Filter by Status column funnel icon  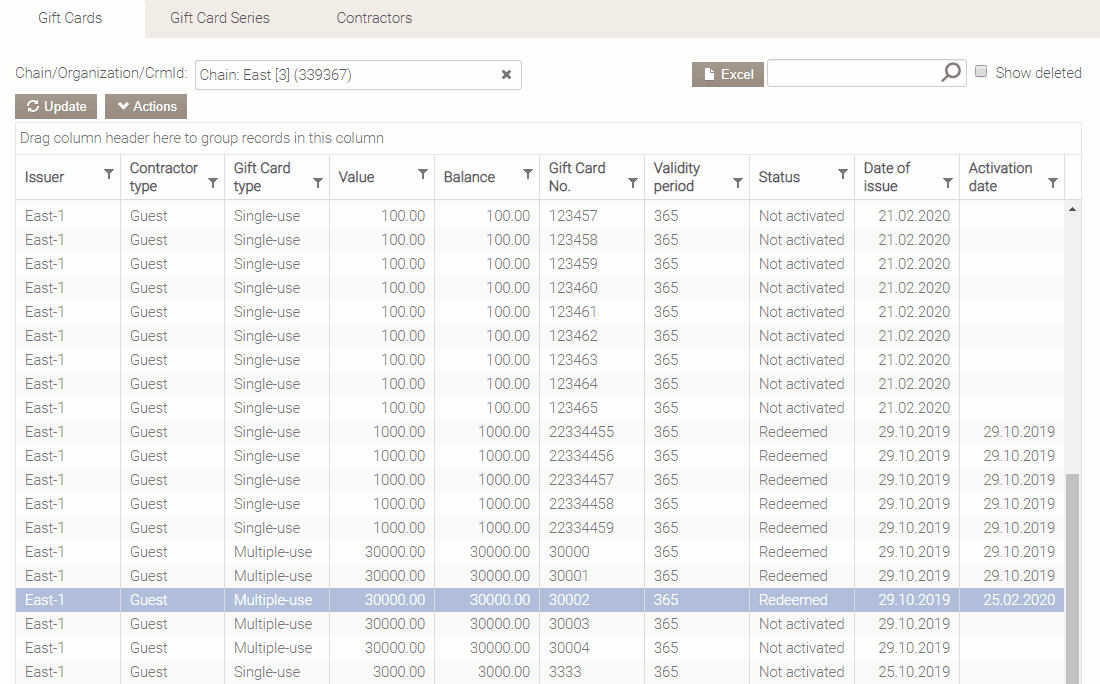pos(843,175)
